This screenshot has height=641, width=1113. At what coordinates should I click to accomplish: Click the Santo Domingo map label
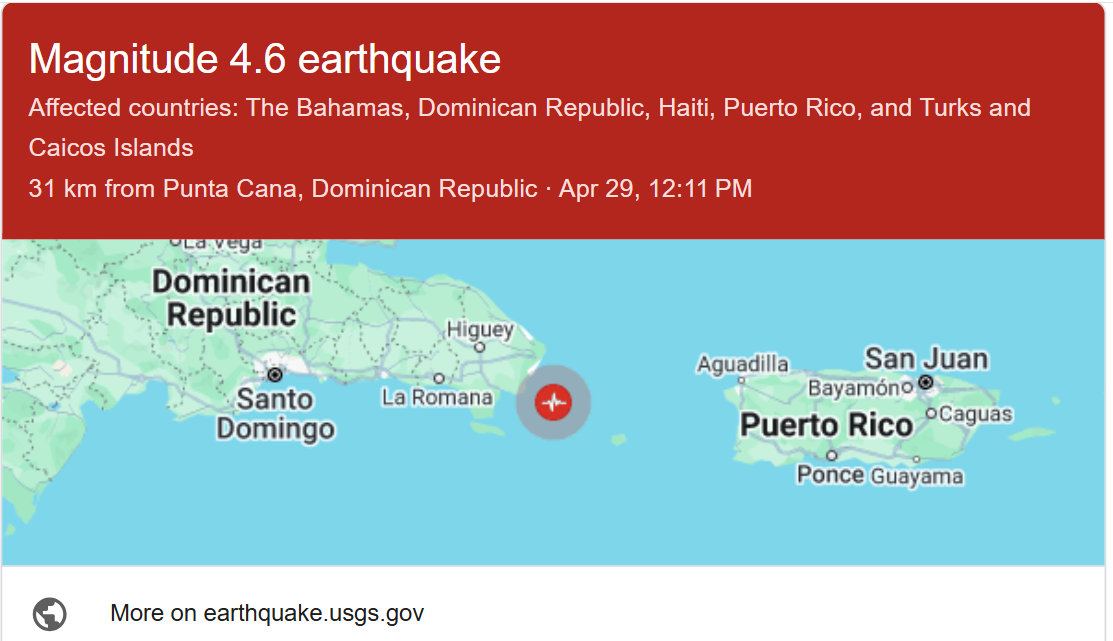275,415
